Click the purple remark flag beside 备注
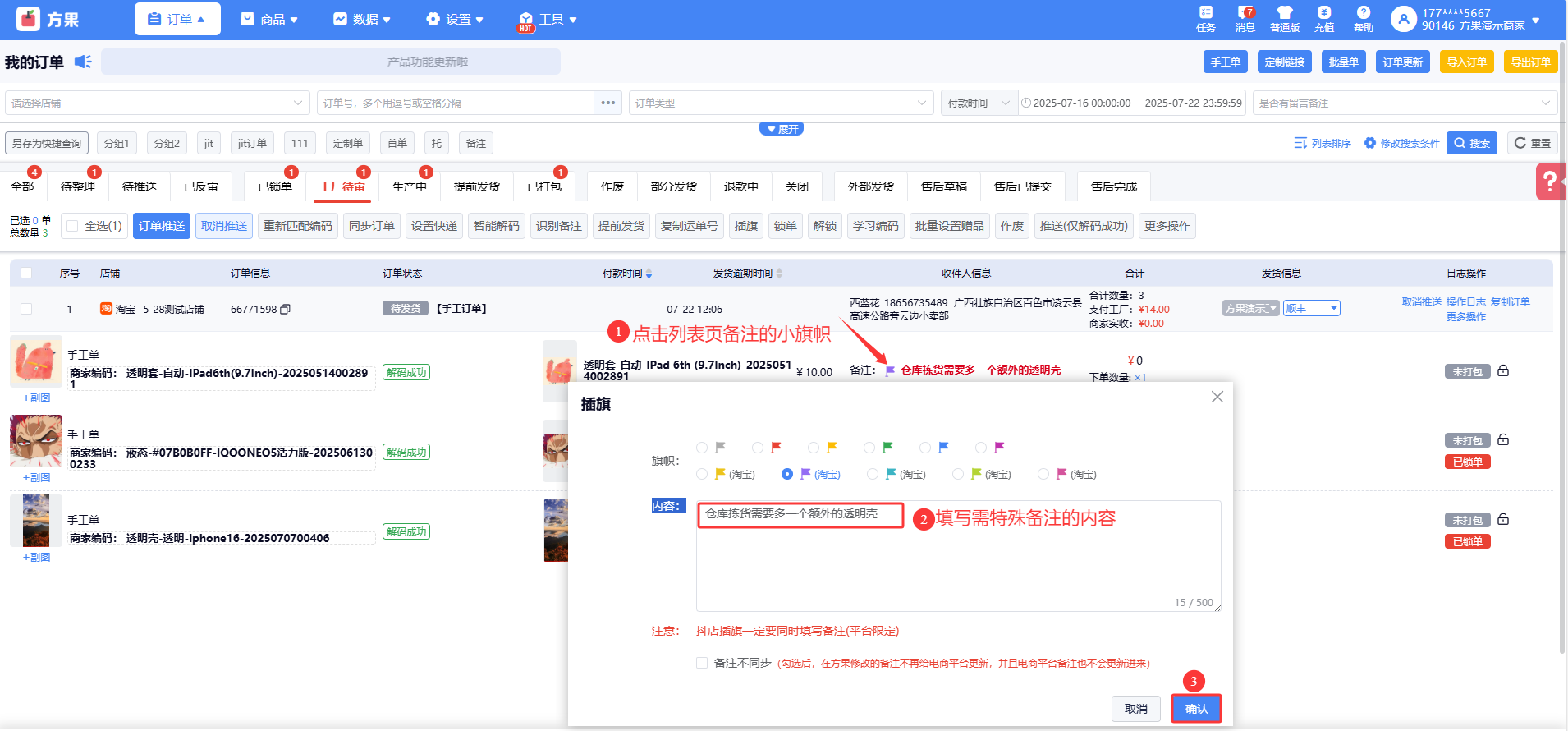Screen dimensions: 1568x731 (x=890, y=371)
